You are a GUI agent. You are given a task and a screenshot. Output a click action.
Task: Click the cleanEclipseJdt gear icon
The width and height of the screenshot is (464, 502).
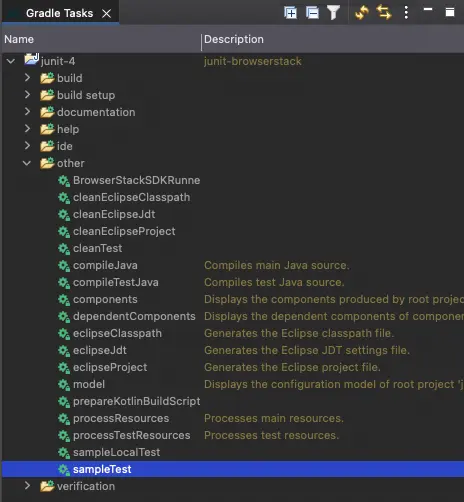64,215
